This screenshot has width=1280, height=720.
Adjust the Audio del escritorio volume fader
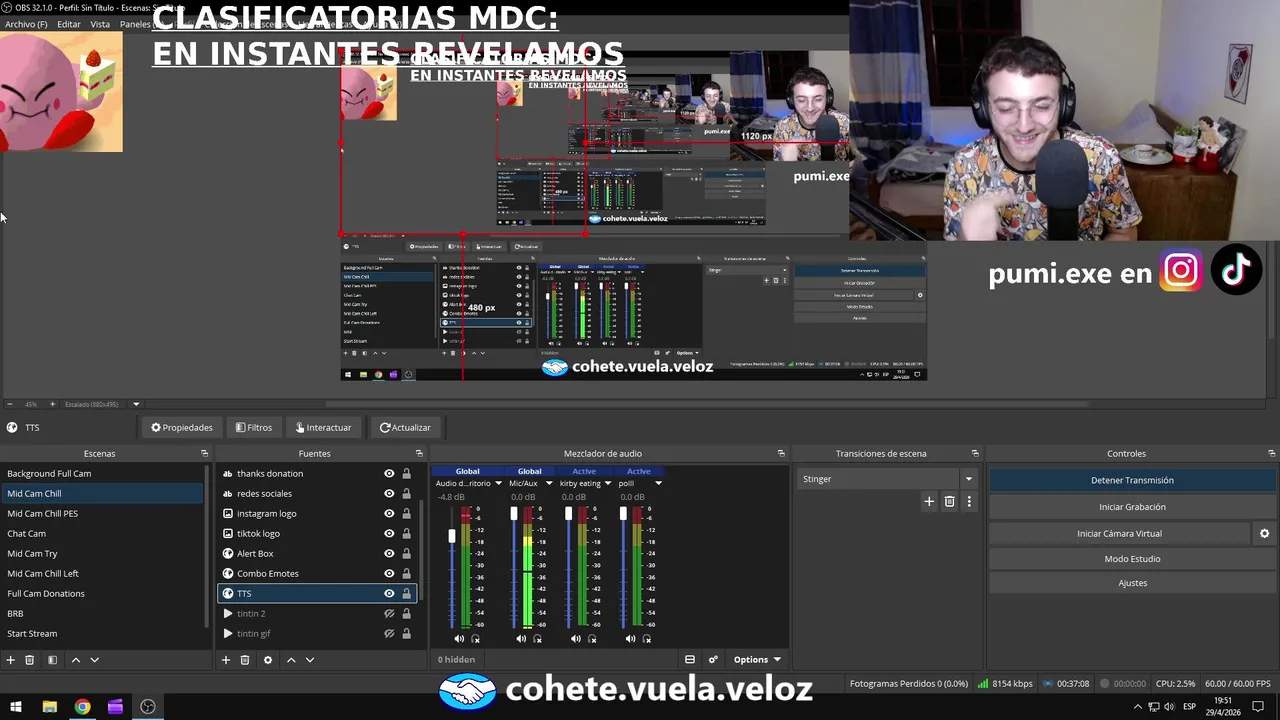tap(451, 536)
